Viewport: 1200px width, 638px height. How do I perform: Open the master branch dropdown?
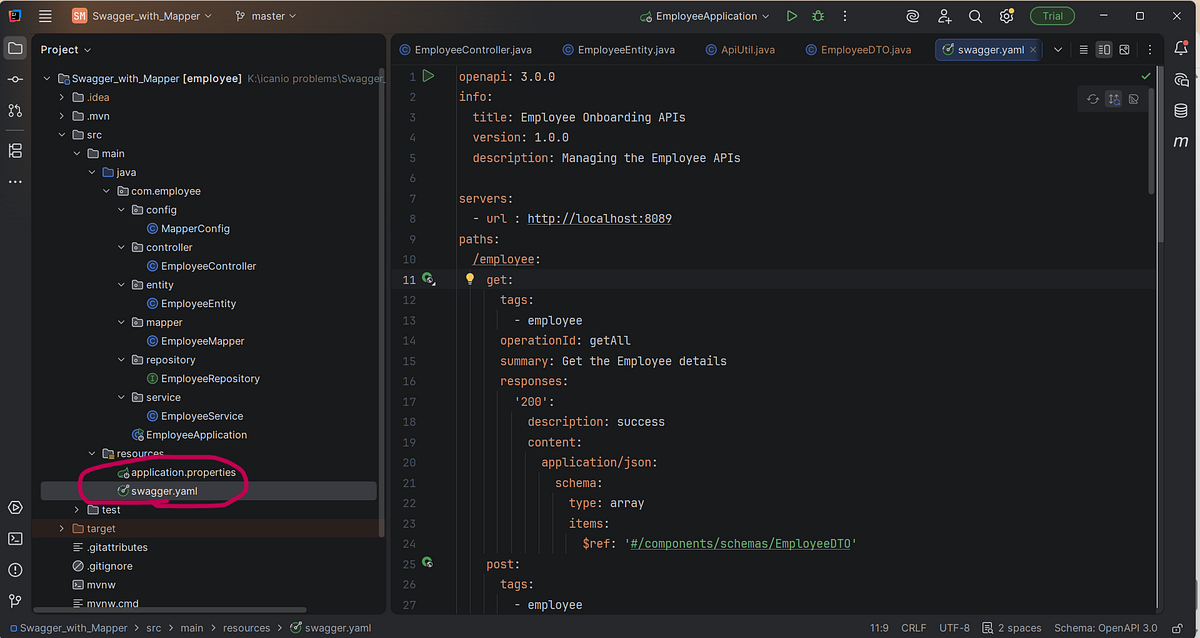click(x=266, y=16)
